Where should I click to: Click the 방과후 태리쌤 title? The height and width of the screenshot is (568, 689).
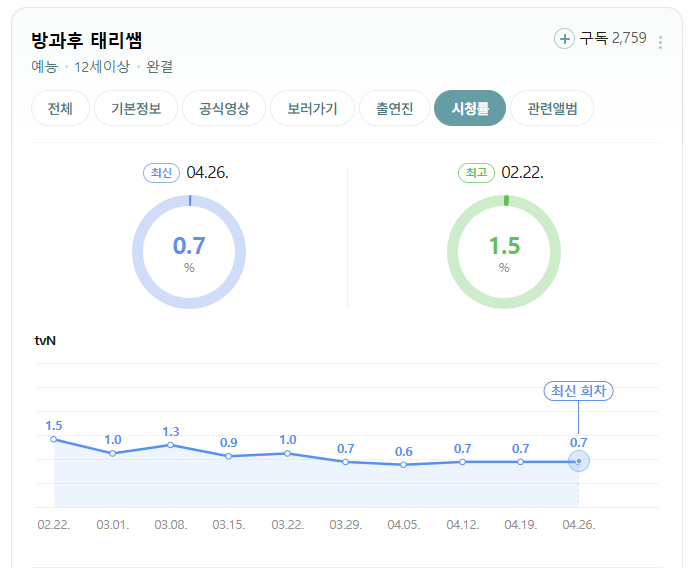point(87,40)
